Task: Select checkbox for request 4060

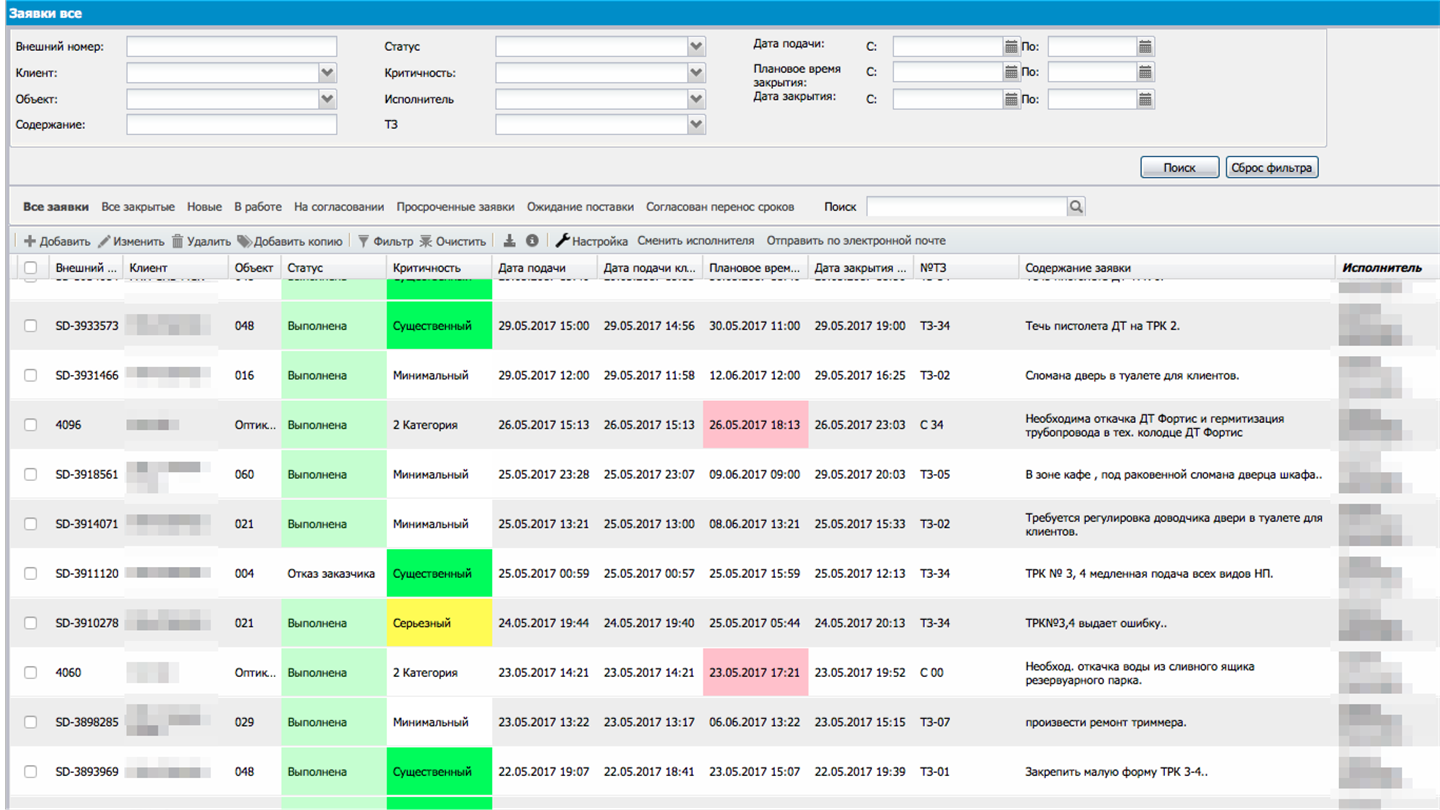Action: click(30, 673)
